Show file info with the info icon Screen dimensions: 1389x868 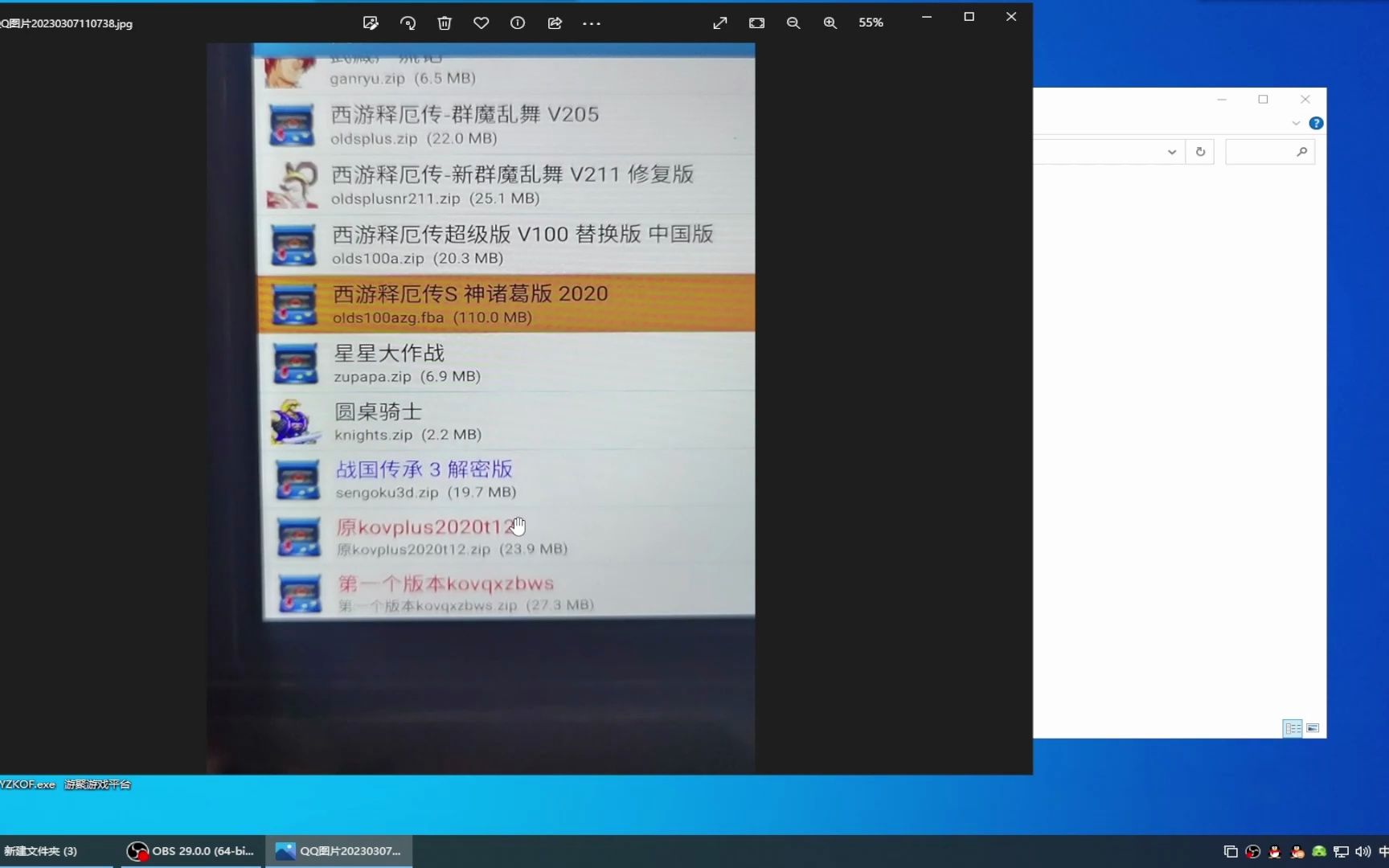(518, 23)
